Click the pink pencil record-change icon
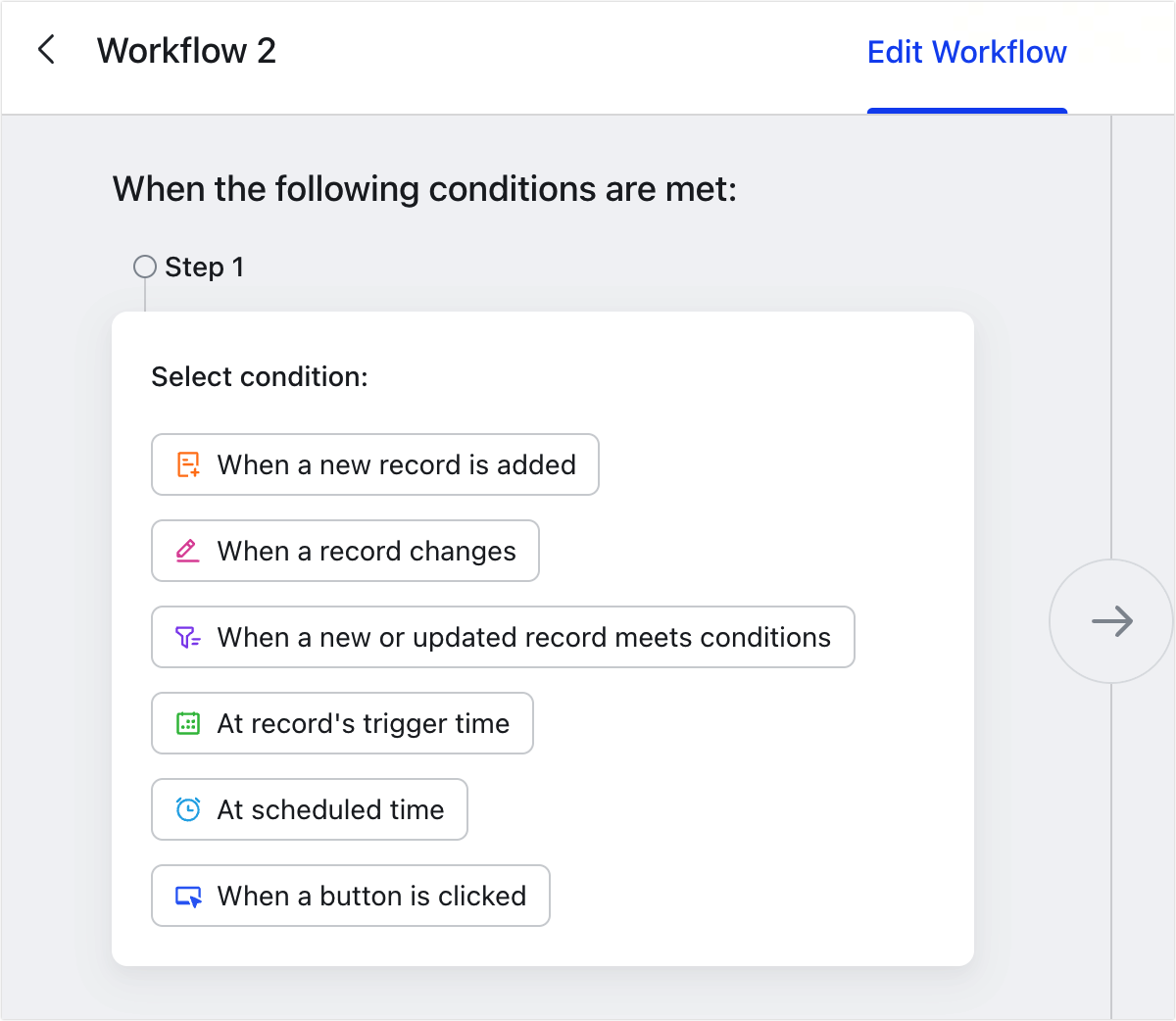Screen dimensions: 1176x1021 click(x=188, y=551)
